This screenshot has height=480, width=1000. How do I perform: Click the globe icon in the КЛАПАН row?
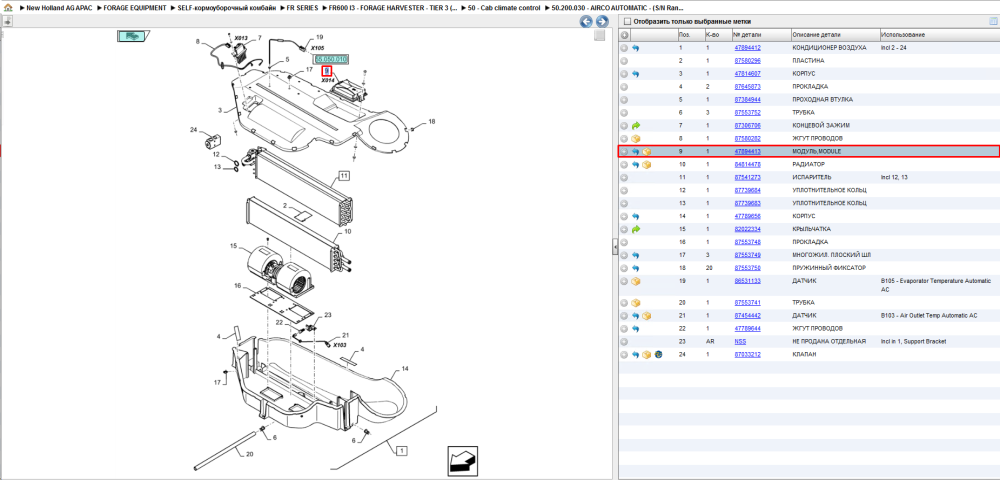[x=658, y=354]
